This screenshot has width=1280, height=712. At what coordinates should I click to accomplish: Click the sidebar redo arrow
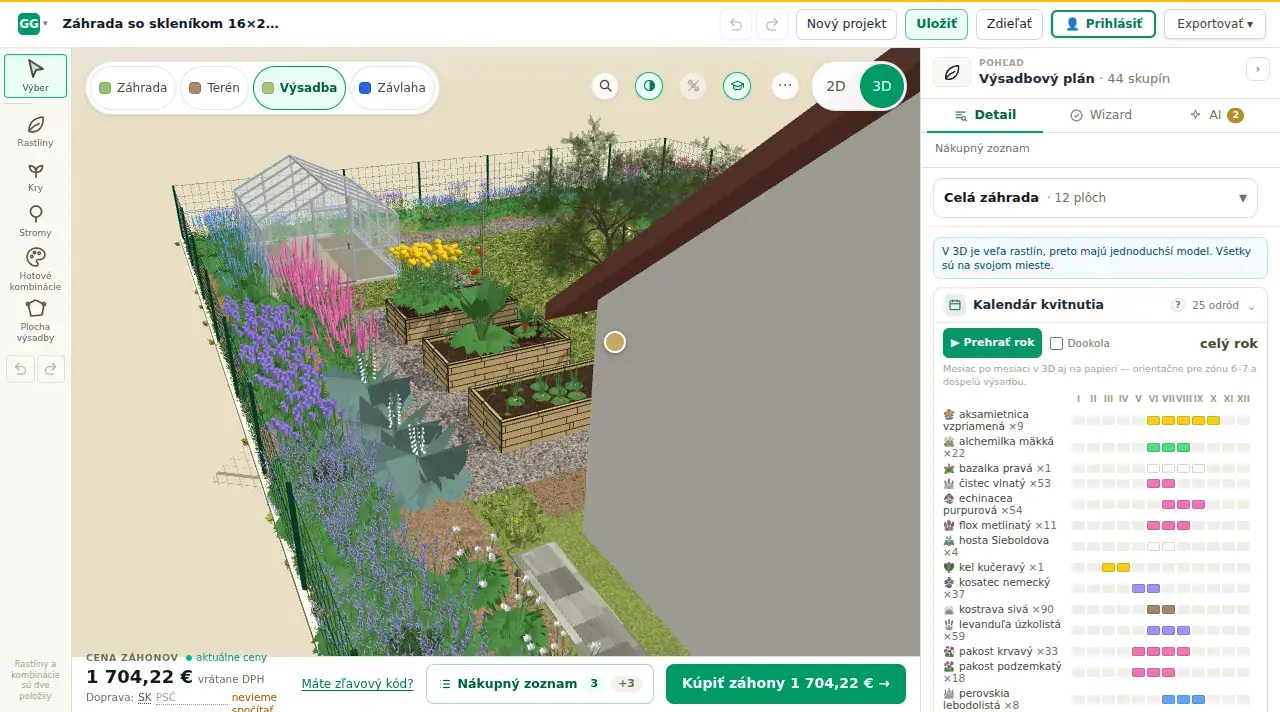51,369
